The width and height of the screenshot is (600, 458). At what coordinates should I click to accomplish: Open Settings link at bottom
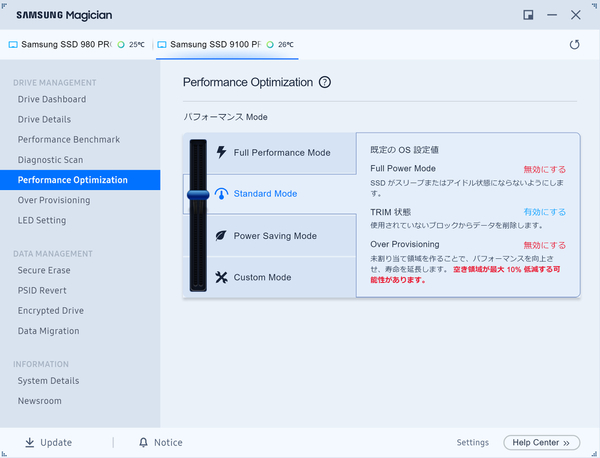click(x=473, y=442)
